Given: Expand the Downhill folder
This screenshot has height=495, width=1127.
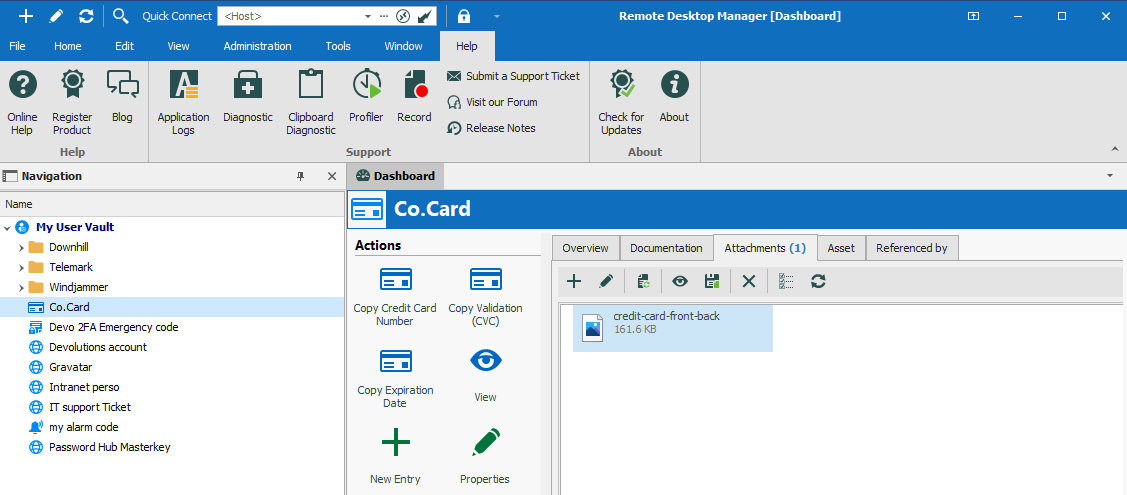Looking at the screenshot, I should point(22,247).
